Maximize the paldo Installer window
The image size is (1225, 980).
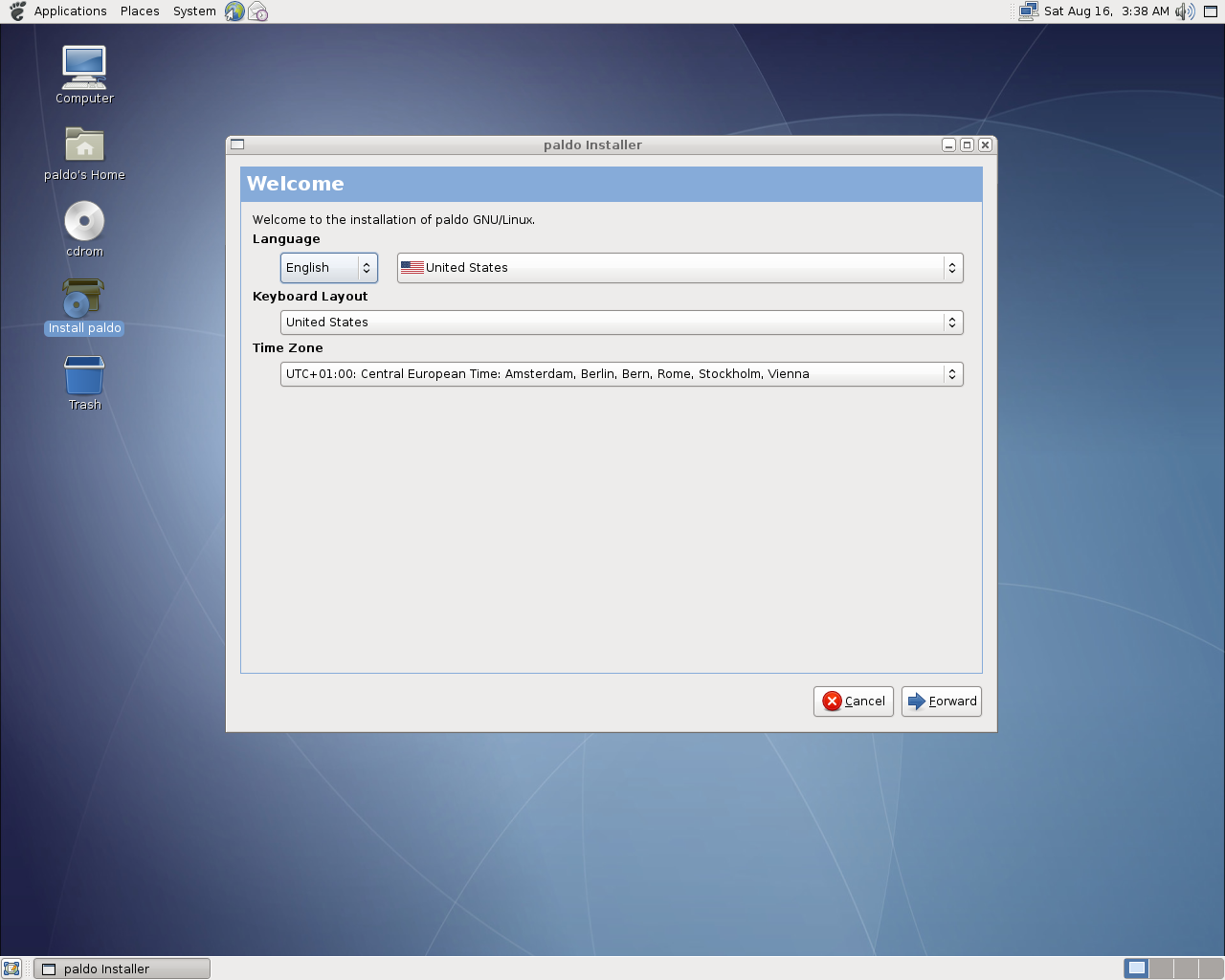coord(967,145)
